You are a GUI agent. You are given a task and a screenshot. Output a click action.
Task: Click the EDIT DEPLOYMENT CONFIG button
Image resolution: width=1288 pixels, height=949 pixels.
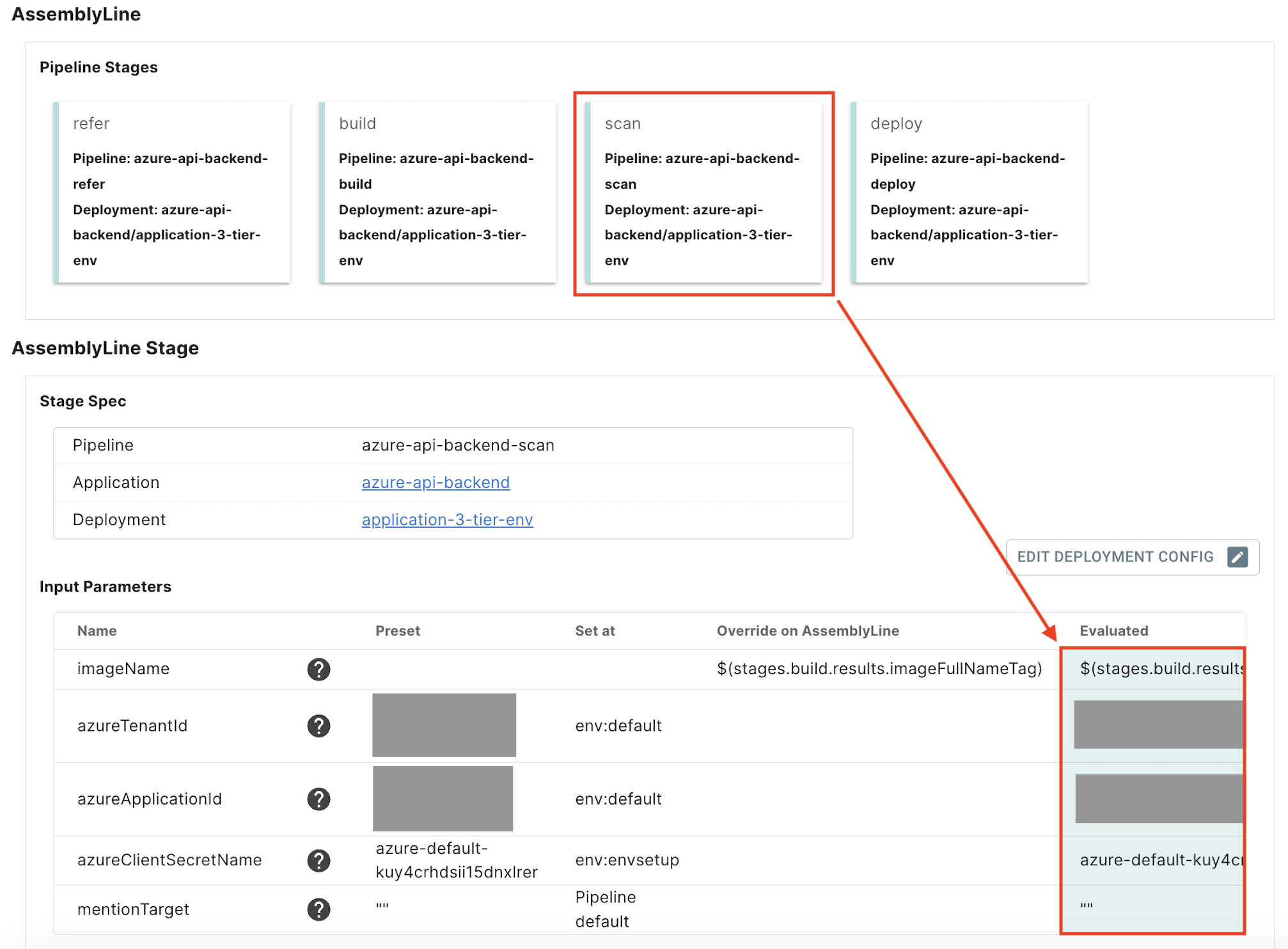pyautogui.click(x=1115, y=557)
